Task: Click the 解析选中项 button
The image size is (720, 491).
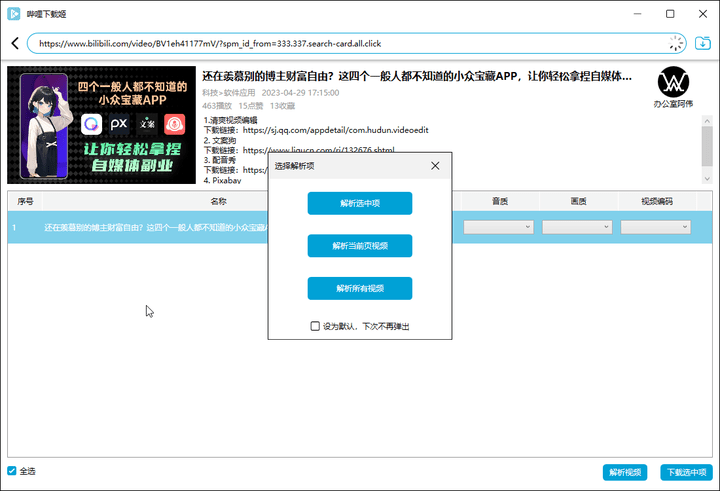Action: pyautogui.click(x=360, y=203)
